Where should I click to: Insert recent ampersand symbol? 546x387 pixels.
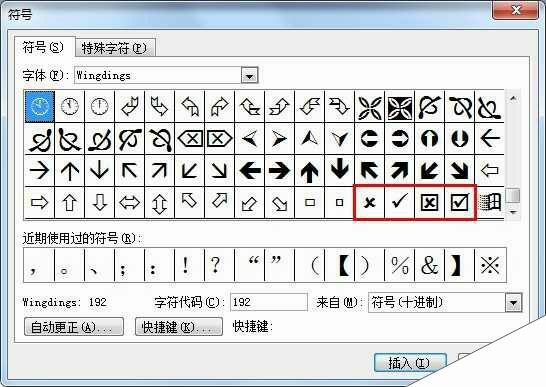click(429, 265)
